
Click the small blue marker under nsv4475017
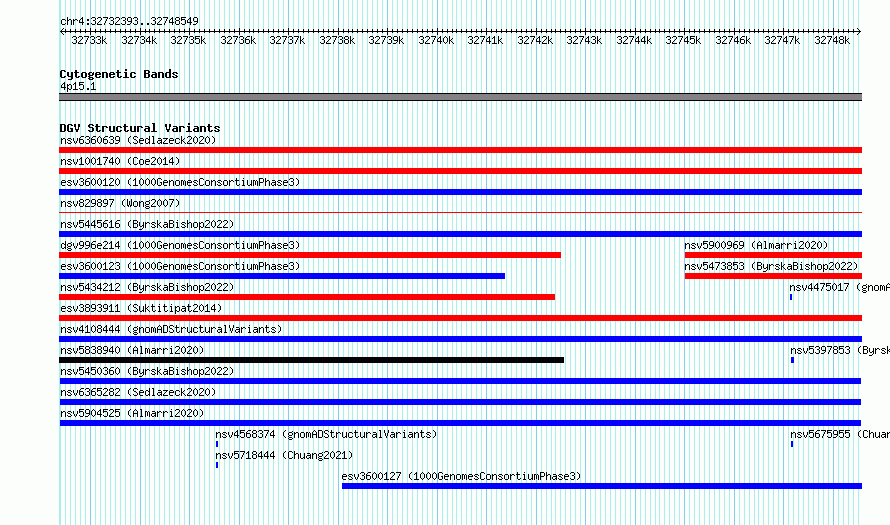coord(791,297)
